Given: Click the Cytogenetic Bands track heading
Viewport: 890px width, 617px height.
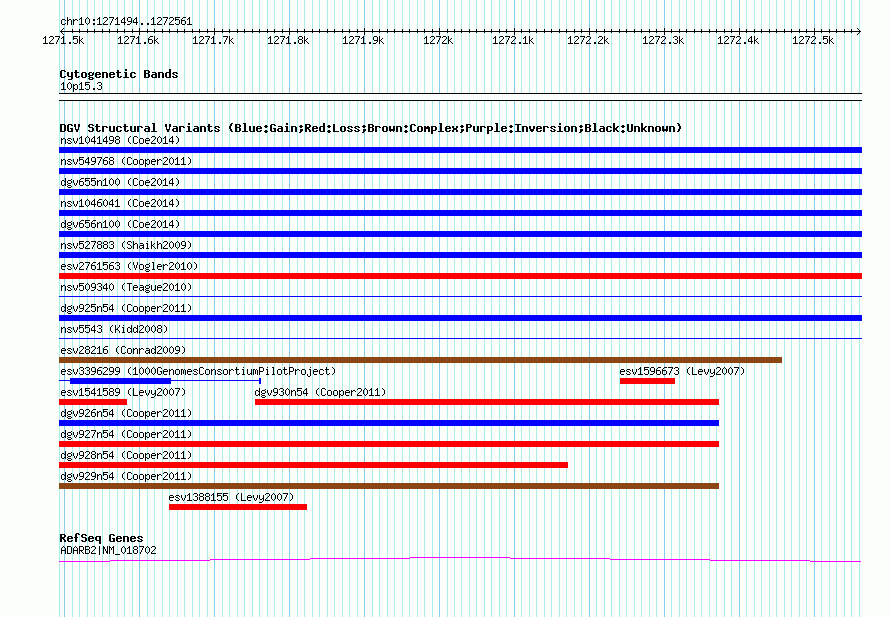Looking at the screenshot, I should (119, 74).
